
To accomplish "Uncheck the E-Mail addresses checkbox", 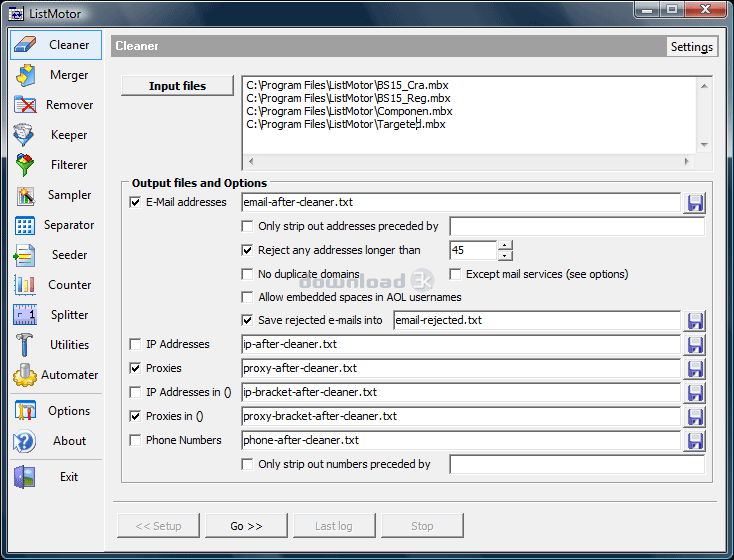I will pos(136,203).
